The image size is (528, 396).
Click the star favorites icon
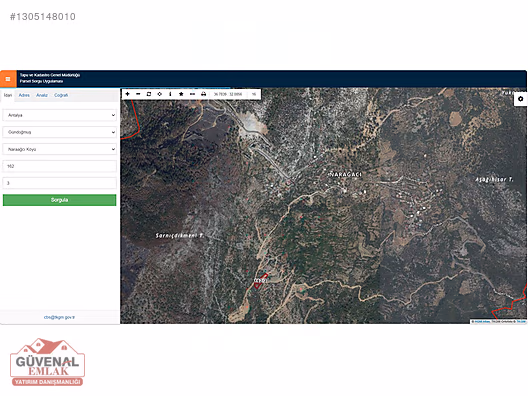181,94
